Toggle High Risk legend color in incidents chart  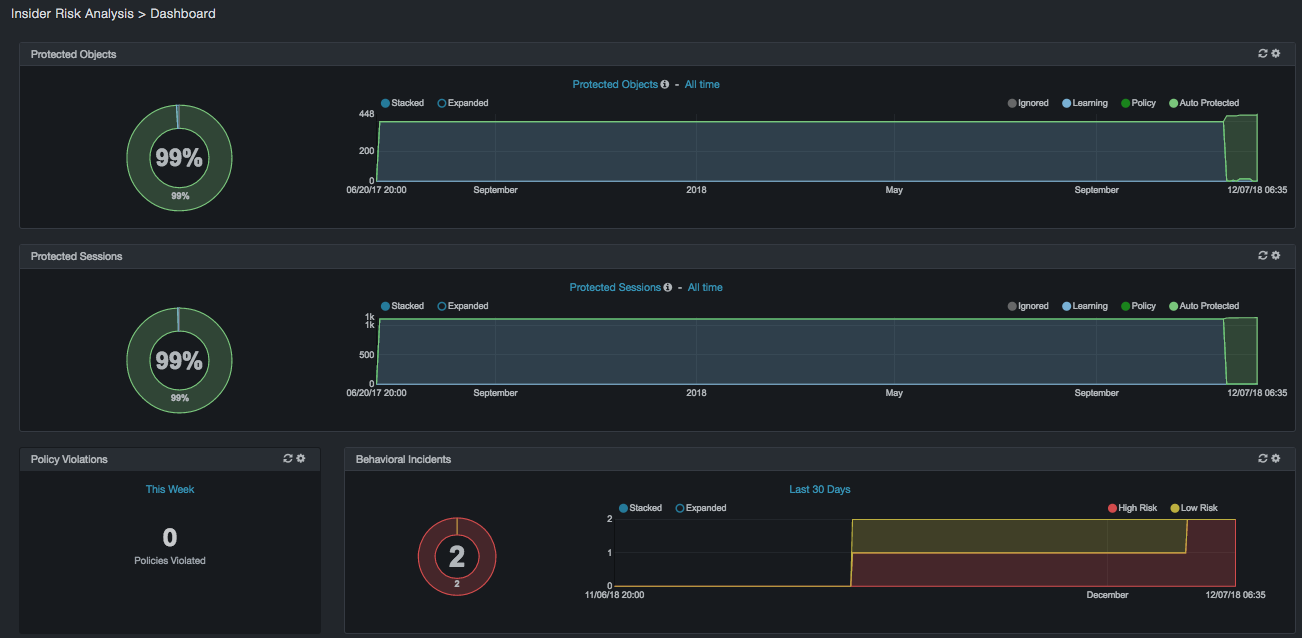1112,508
